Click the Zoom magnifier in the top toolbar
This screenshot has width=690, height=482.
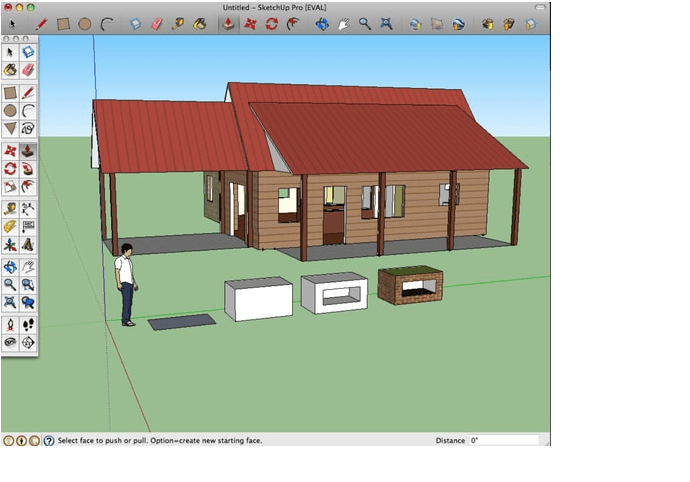coord(364,24)
